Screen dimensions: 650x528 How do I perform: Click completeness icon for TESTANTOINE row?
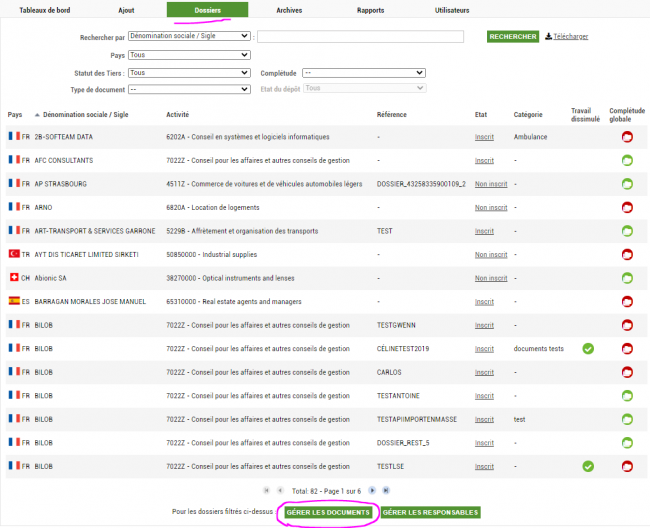(627, 396)
